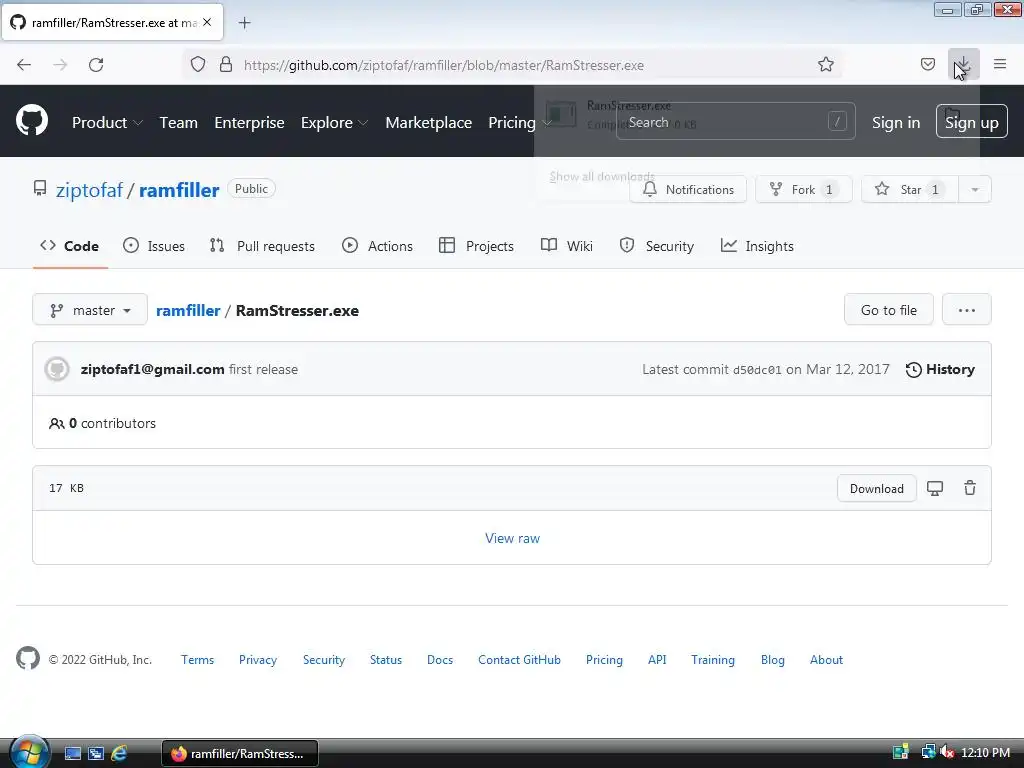Open file with GitHub Desktop icon
Viewport: 1024px width, 768px height.
pyautogui.click(x=935, y=488)
